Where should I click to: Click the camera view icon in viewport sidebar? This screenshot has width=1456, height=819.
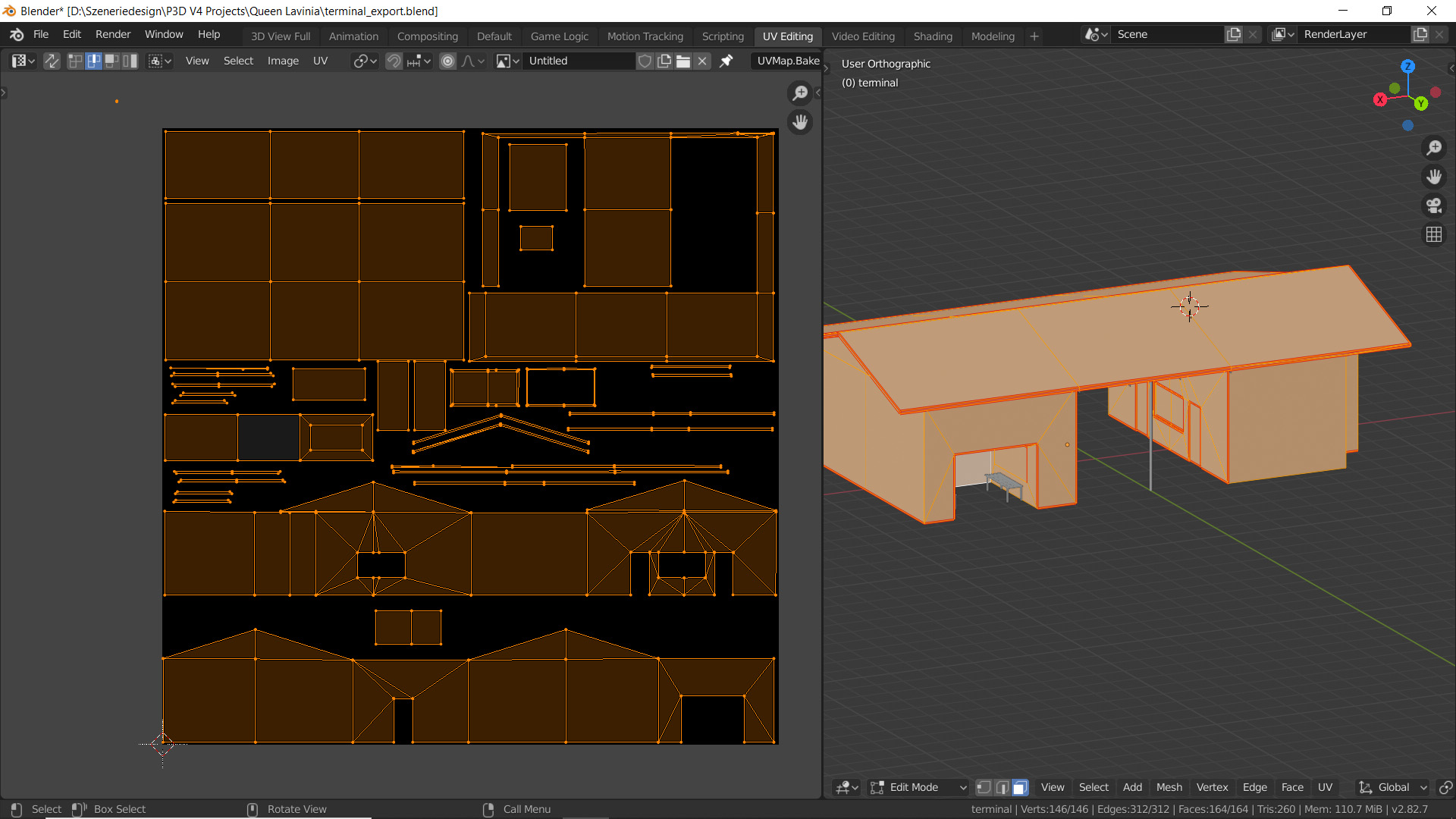click(x=1435, y=205)
